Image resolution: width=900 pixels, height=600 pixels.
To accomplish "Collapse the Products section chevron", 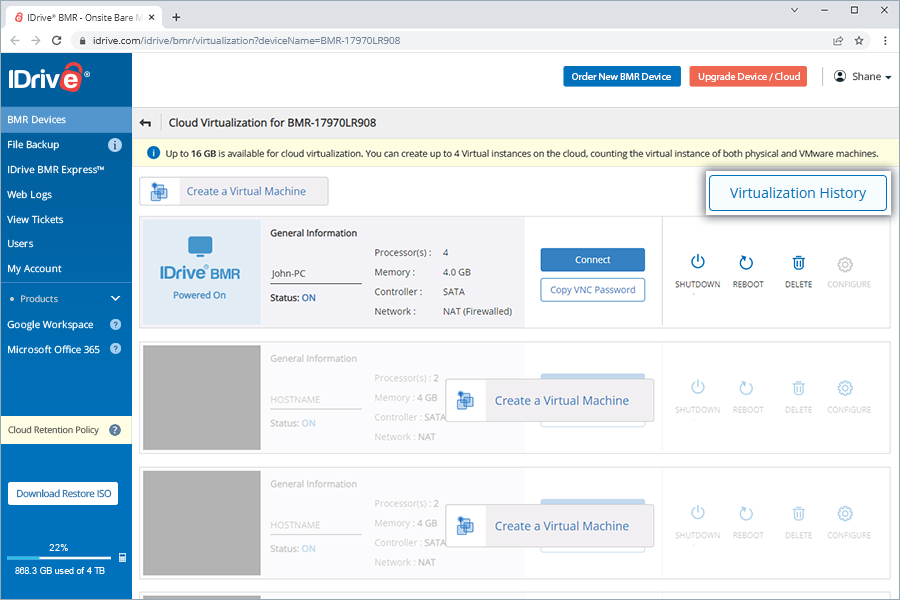I will tap(115, 299).
